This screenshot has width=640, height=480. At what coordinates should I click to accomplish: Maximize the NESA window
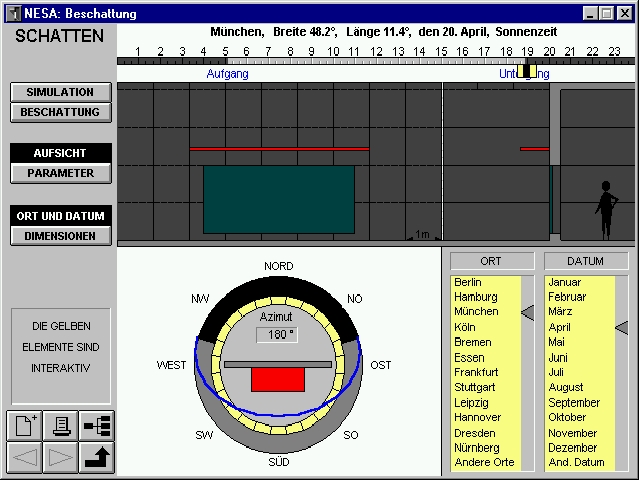(x=606, y=13)
